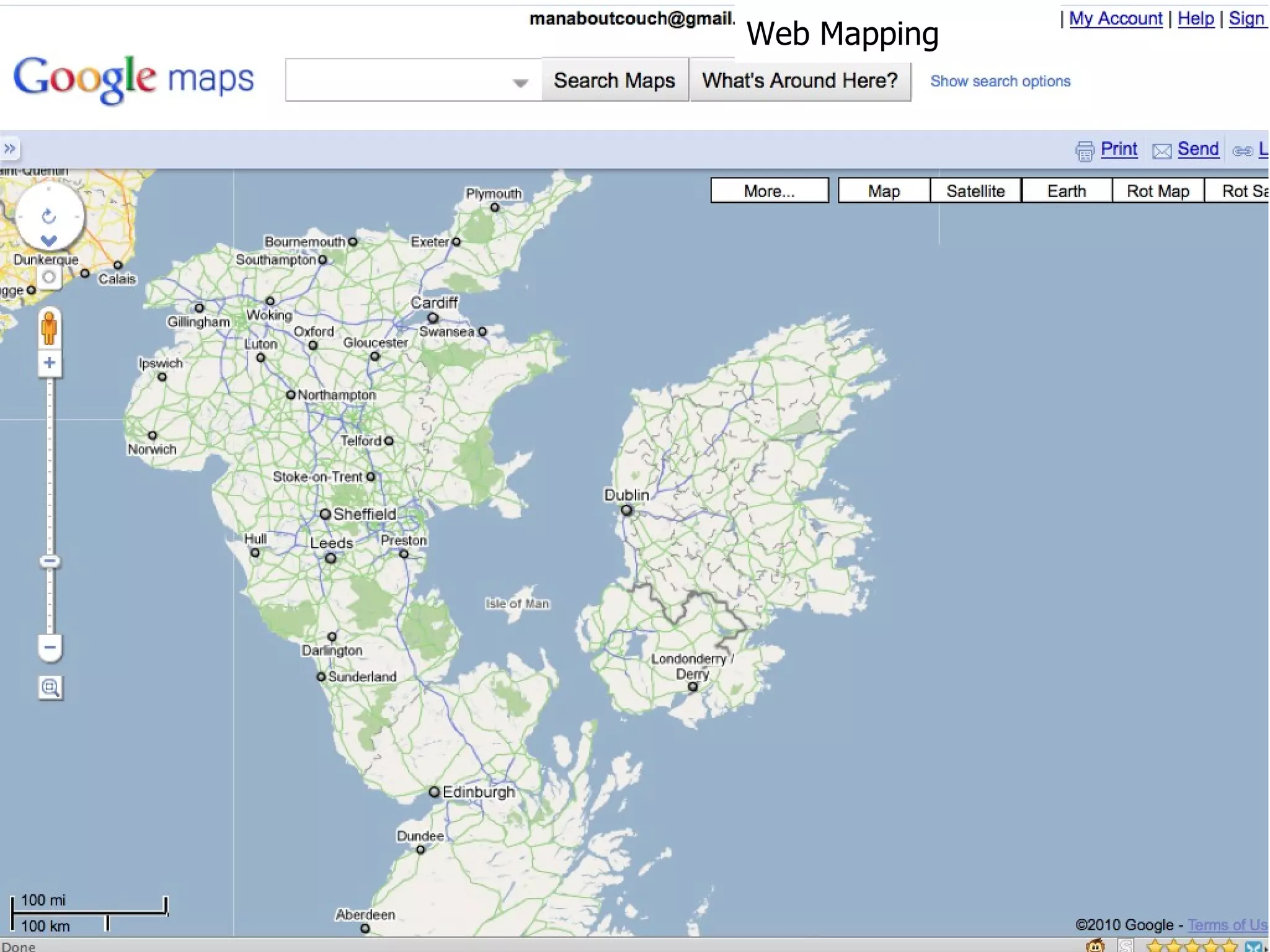Click Show search options link
This screenshot has height=952, width=1270.
click(x=1000, y=81)
